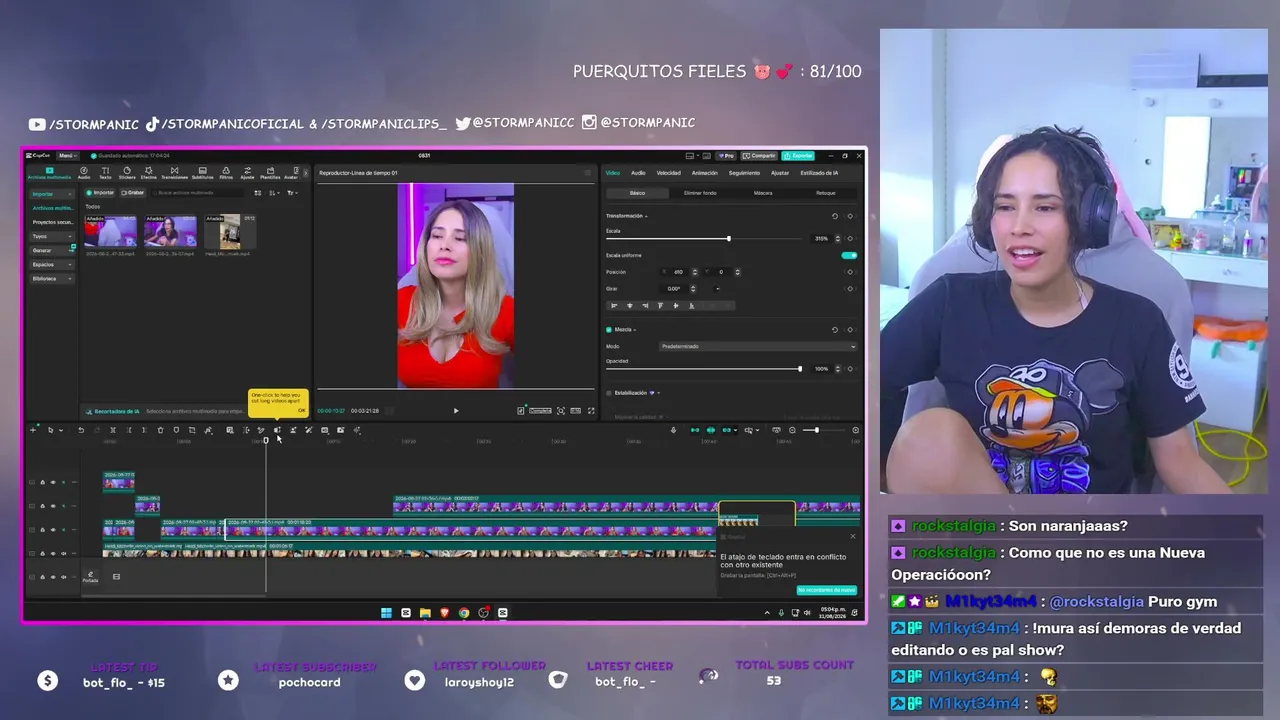The image size is (1280, 720).
Task: Open File Explorer from the taskbar
Action: click(425, 613)
